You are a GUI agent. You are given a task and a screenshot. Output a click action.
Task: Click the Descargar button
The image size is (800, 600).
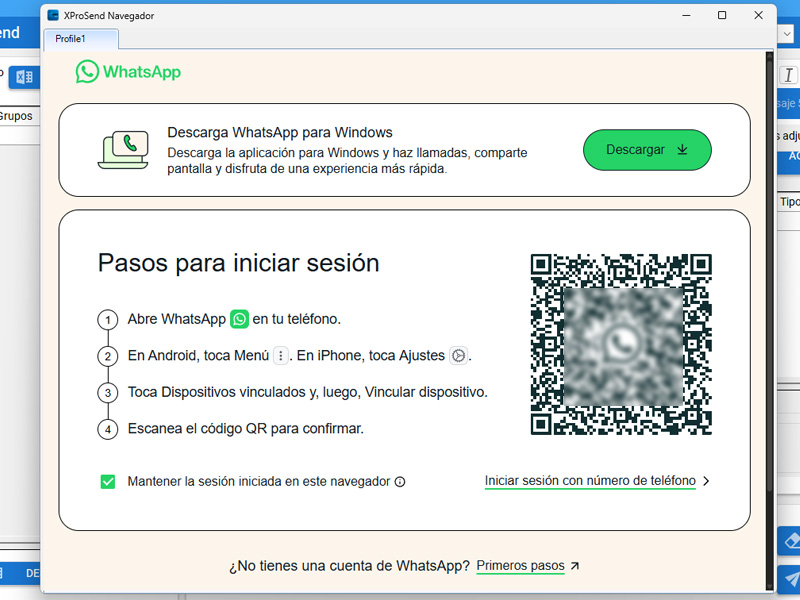(x=647, y=150)
